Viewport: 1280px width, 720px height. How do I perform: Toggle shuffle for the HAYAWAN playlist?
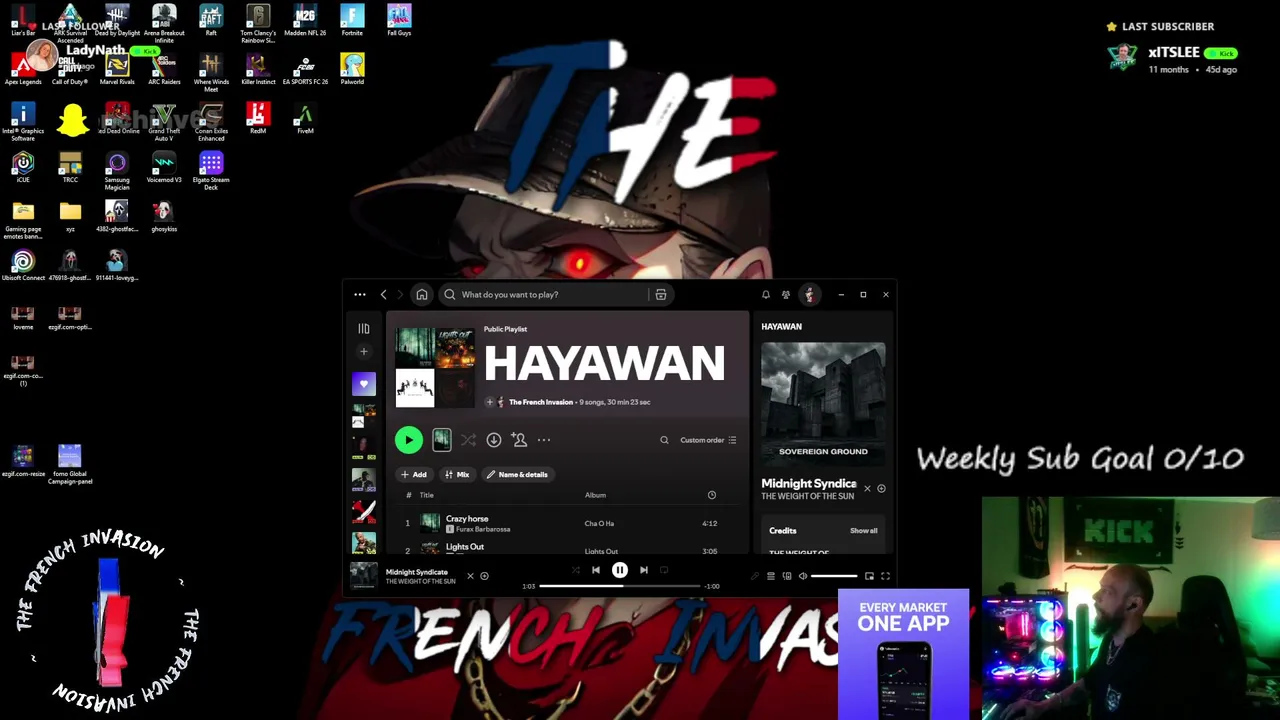pos(468,440)
